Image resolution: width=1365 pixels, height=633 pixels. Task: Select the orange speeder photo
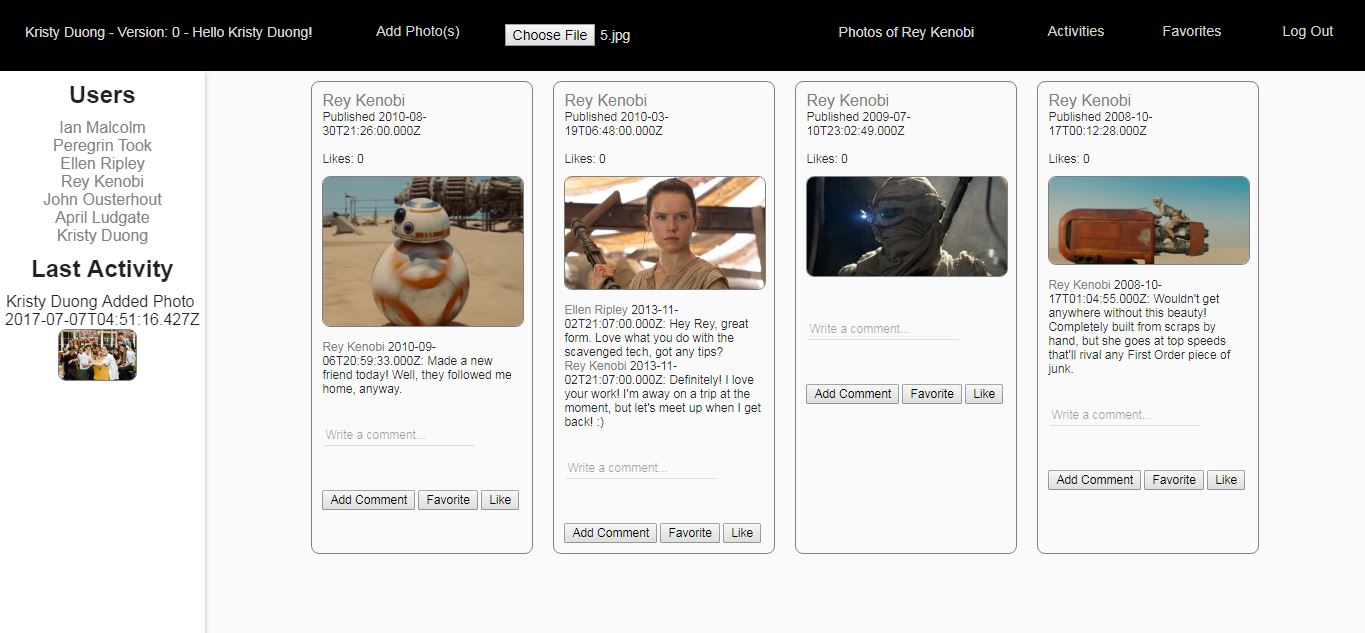[1148, 221]
